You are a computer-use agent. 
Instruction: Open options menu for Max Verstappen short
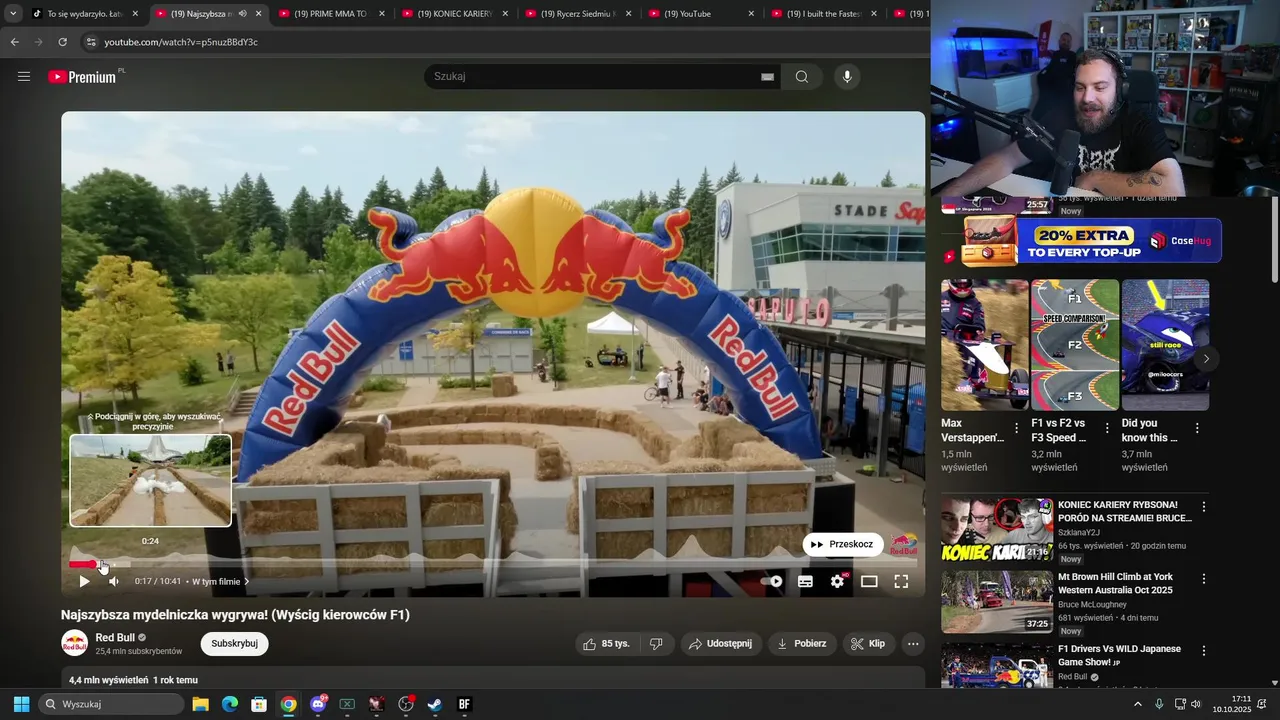coord(1017,428)
